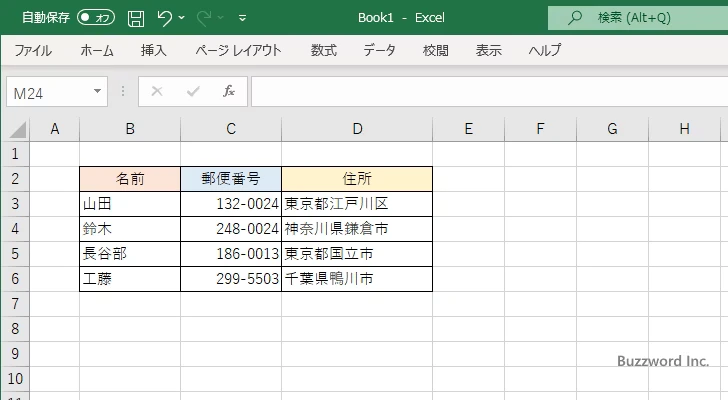Click the Redo arrow icon

point(204,18)
